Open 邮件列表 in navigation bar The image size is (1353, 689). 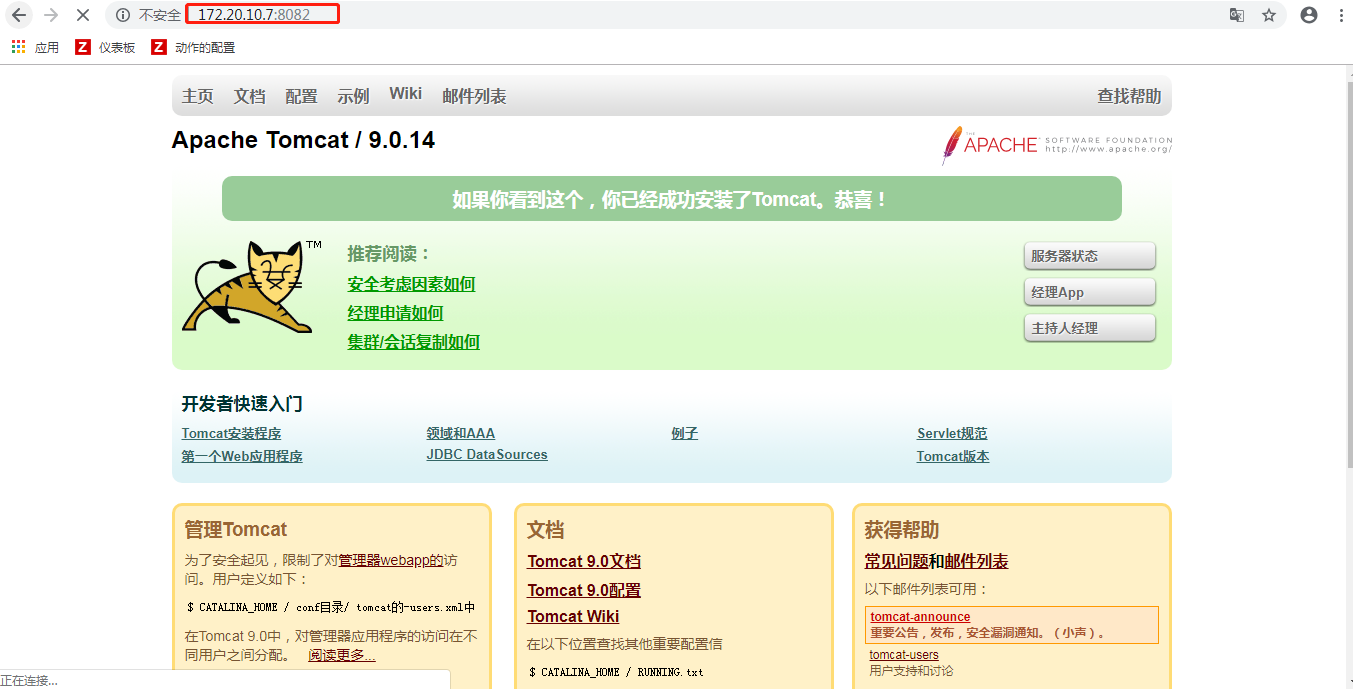[474, 96]
